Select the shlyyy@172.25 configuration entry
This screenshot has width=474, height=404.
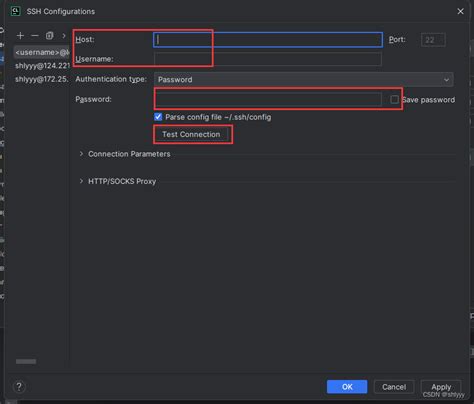click(42, 79)
